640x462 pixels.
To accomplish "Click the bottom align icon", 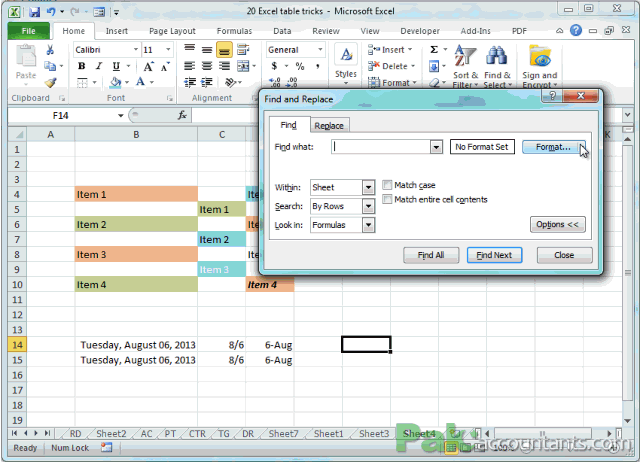I will click(224, 50).
